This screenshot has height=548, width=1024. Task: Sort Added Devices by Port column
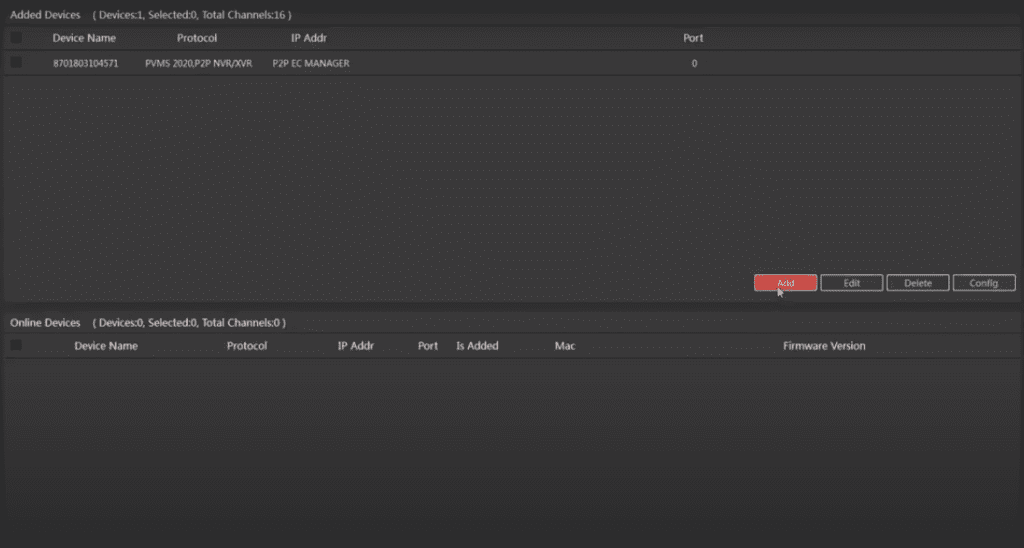693,38
